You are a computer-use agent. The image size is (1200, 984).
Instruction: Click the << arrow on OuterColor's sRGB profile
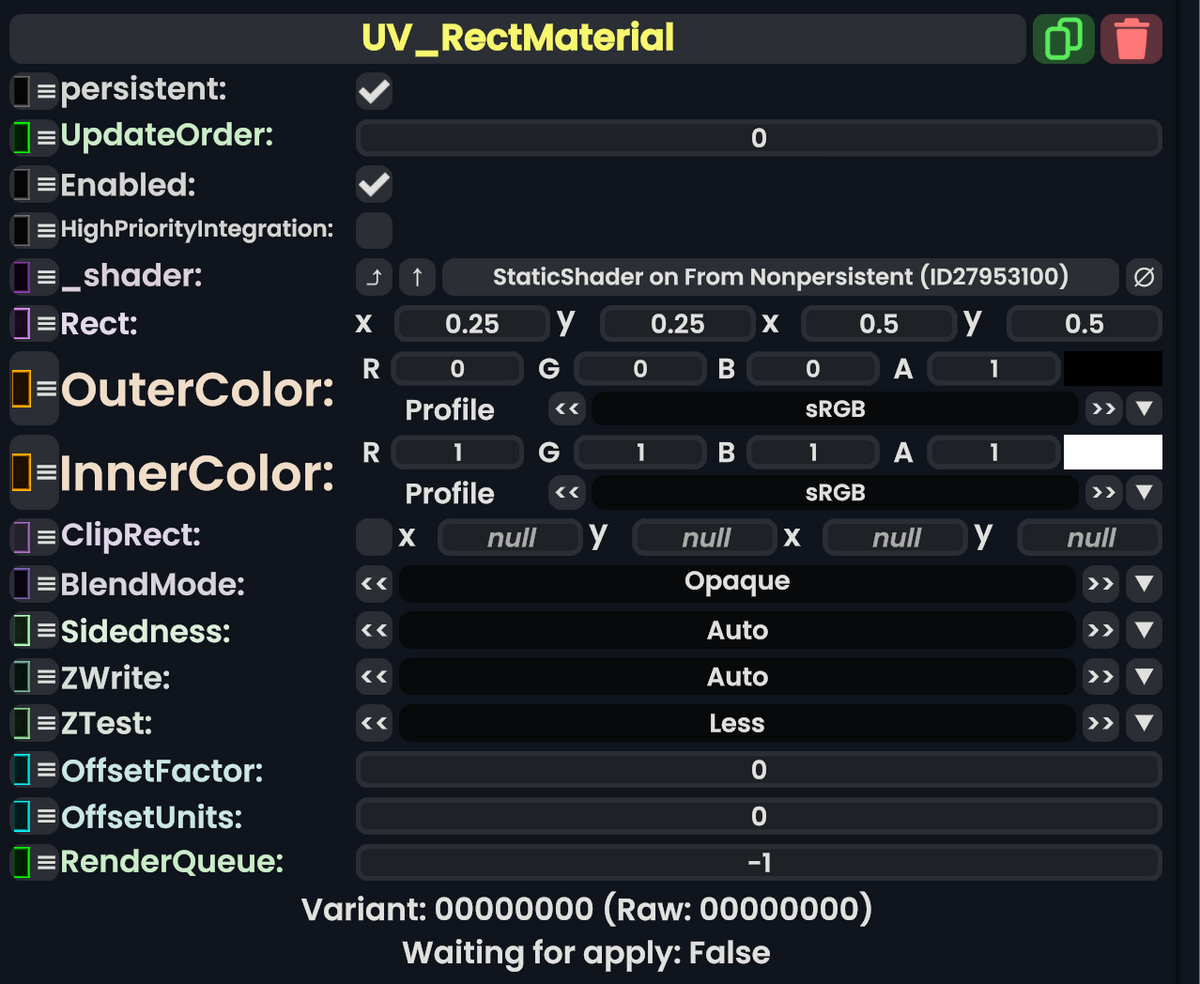click(x=567, y=409)
